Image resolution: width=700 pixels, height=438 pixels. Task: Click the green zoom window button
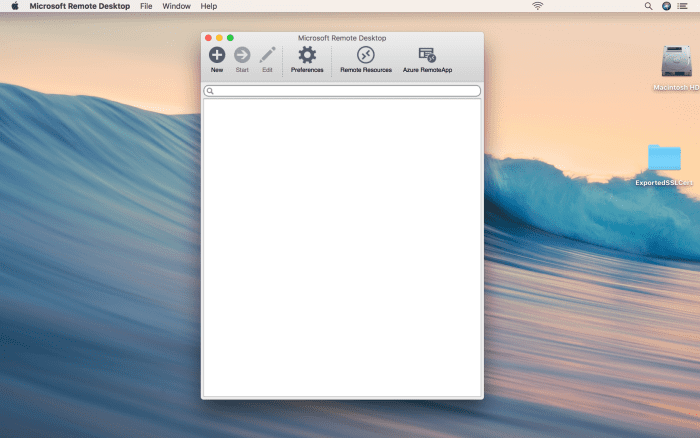click(230, 38)
